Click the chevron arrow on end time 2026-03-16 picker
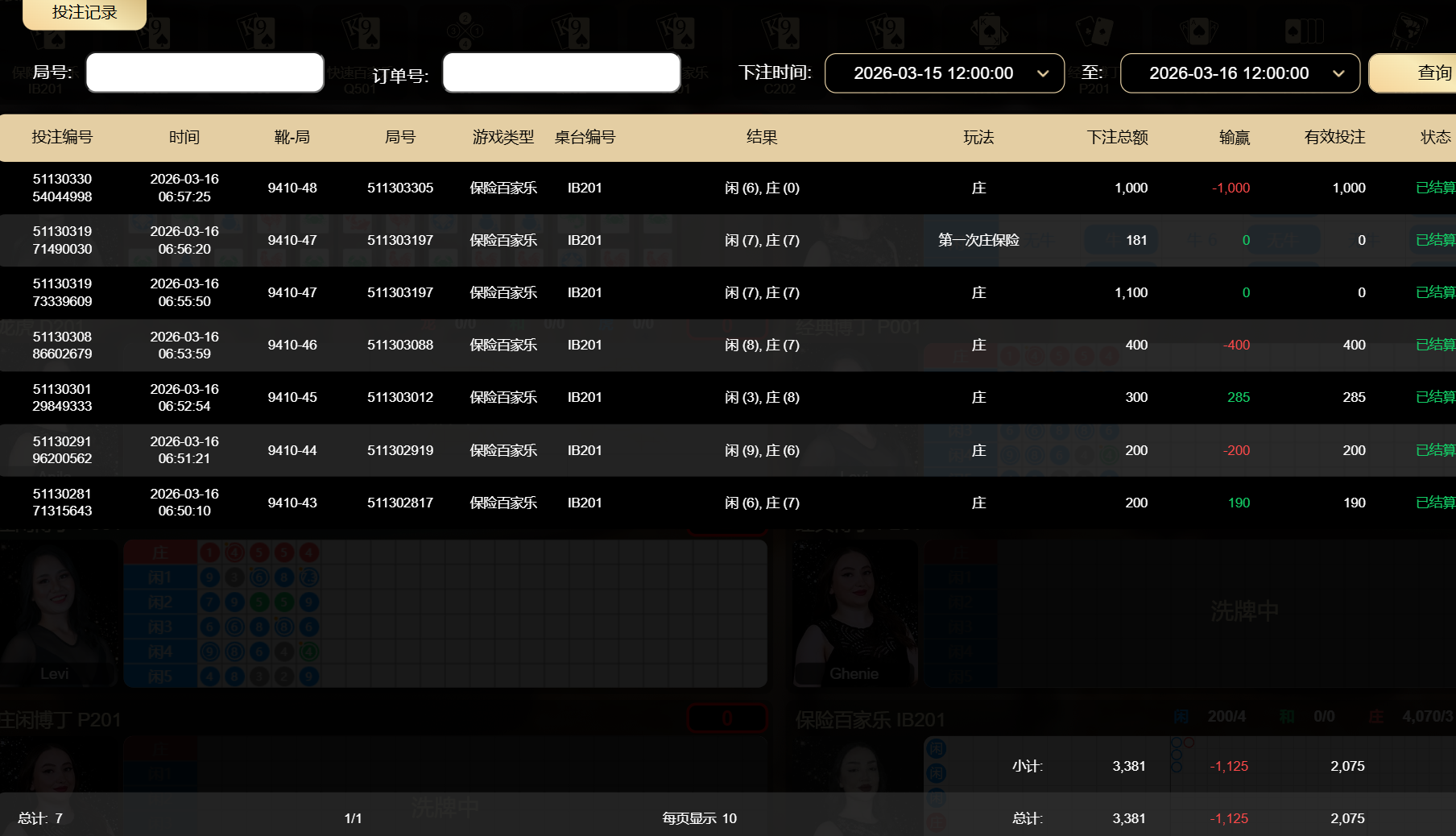 pos(1338,73)
